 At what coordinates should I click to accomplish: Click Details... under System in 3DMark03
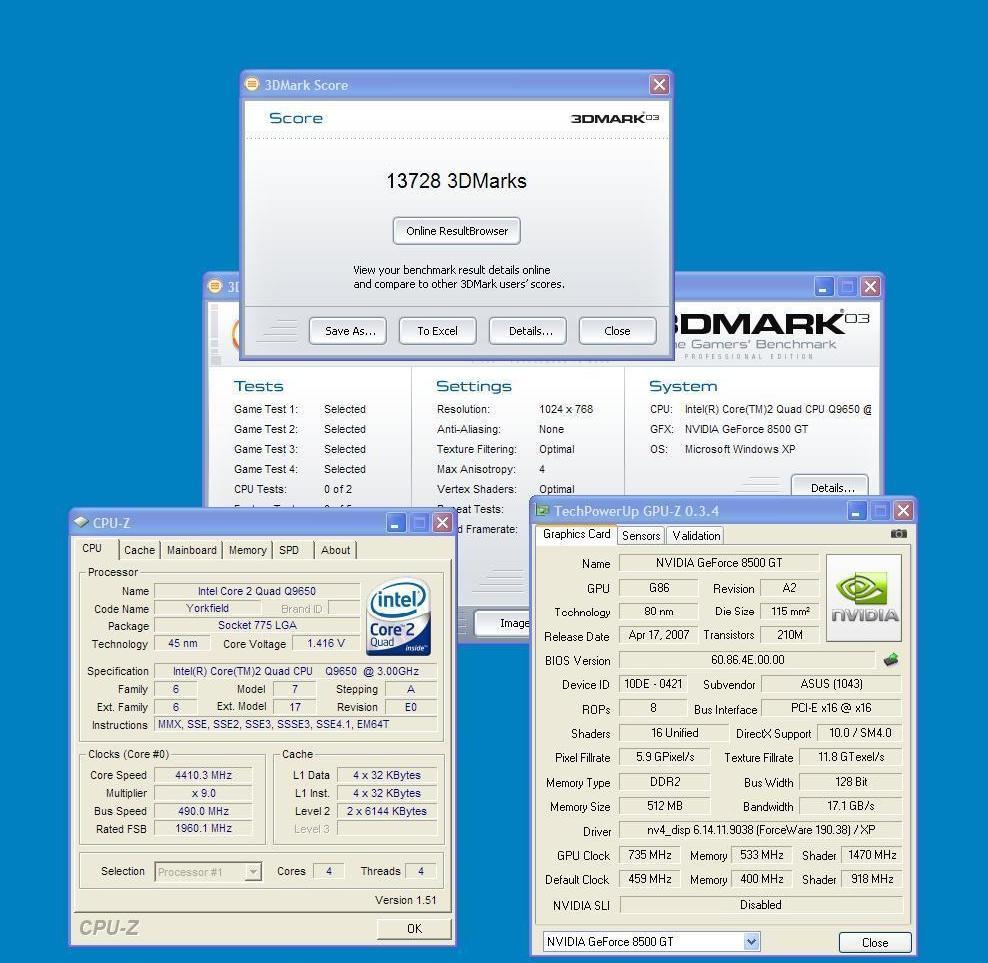click(830, 487)
